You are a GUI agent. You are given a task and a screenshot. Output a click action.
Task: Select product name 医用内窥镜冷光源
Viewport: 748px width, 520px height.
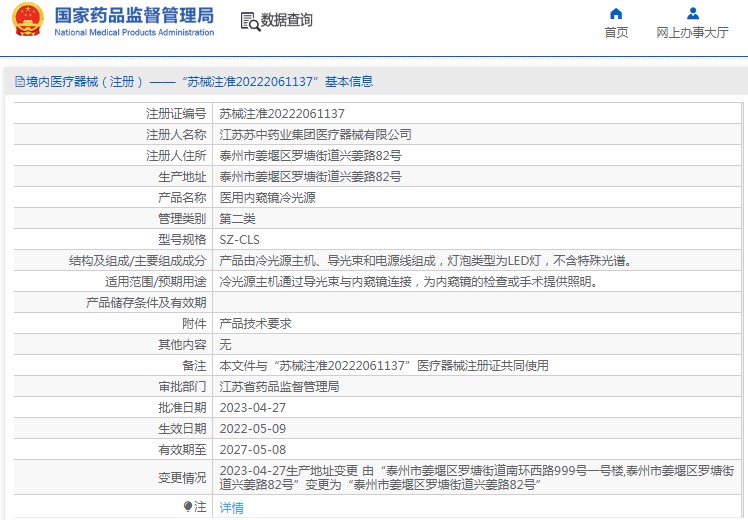tap(268, 198)
